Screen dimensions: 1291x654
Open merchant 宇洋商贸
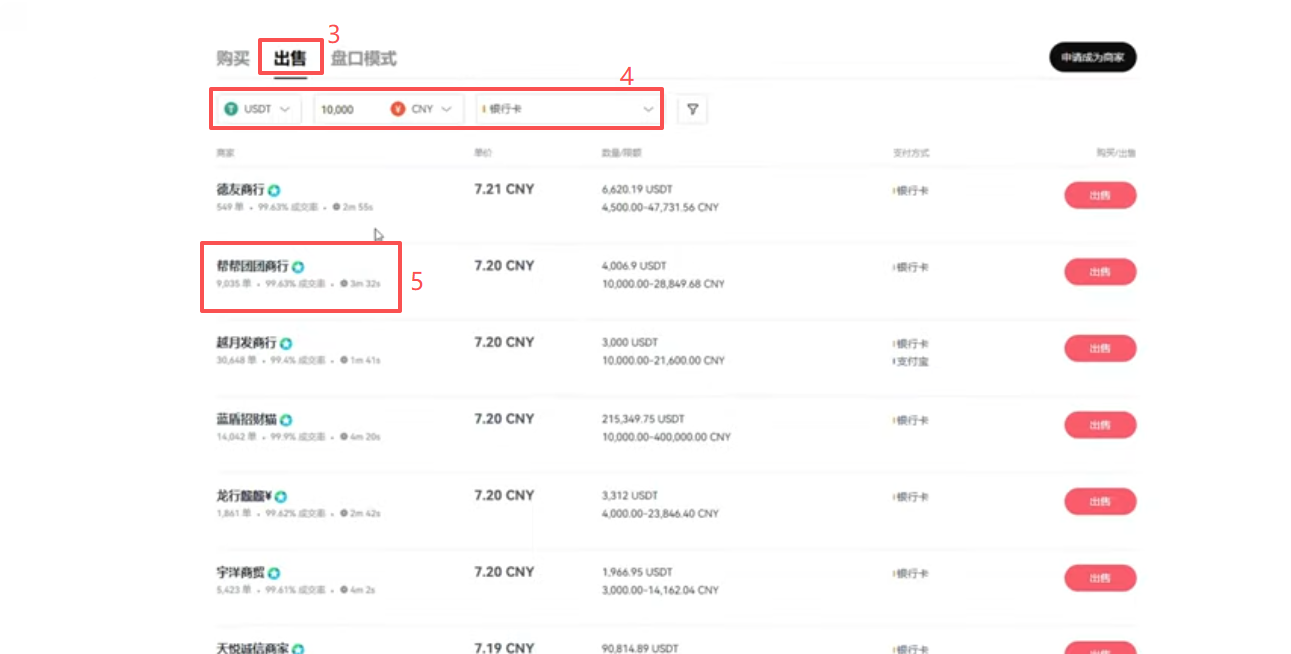240,572
